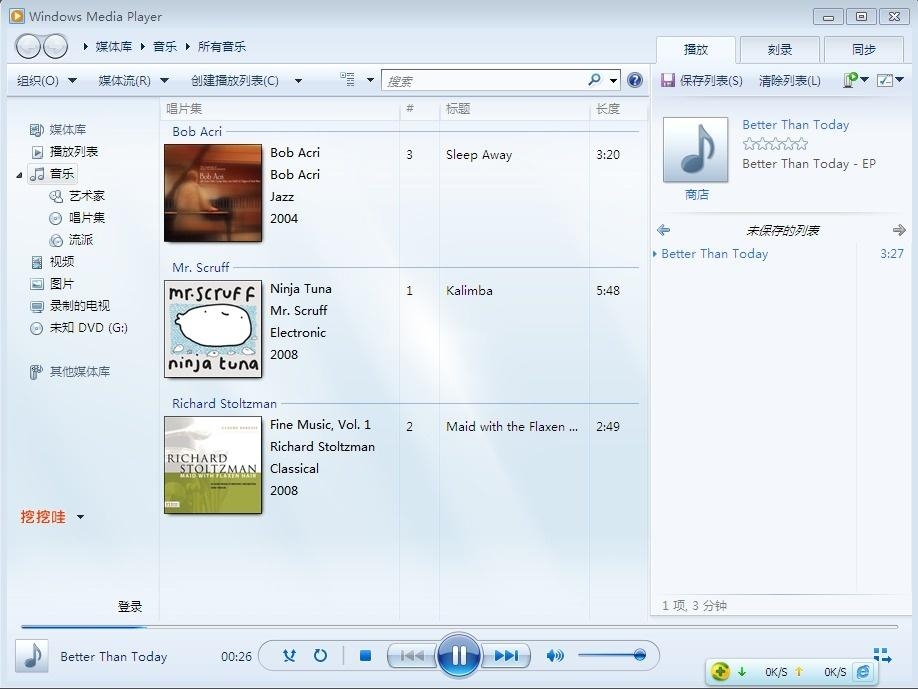Go back to the previous track
This screenshot has width=918, height=689.
(411, 656)
